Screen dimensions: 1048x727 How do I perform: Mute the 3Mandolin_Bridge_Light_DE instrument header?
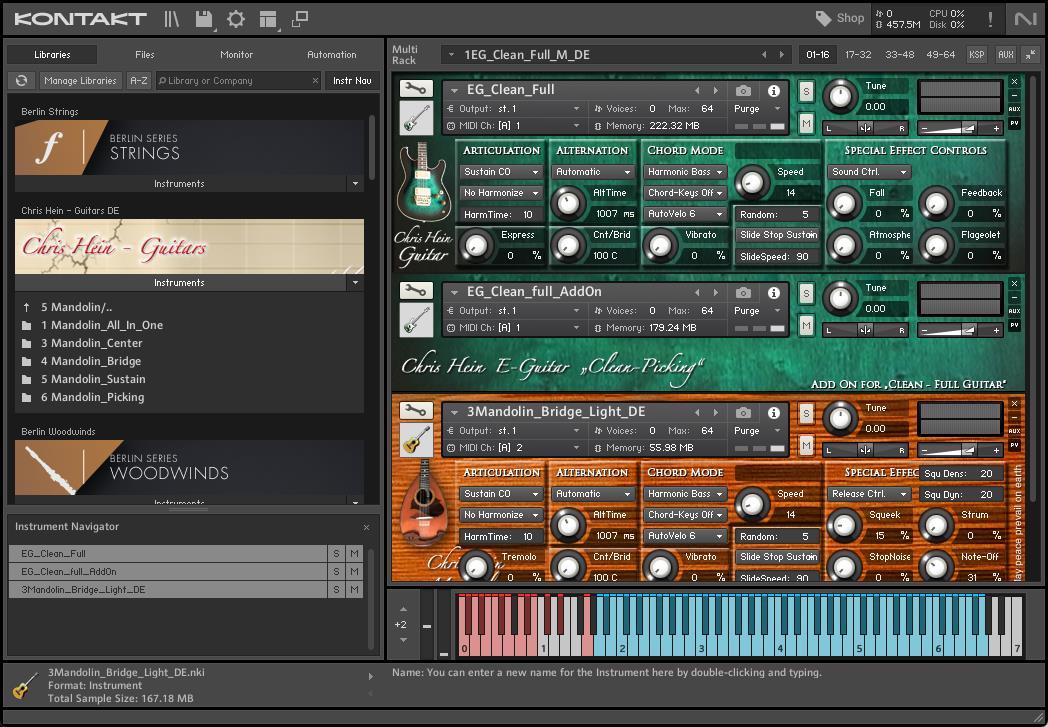806,446
